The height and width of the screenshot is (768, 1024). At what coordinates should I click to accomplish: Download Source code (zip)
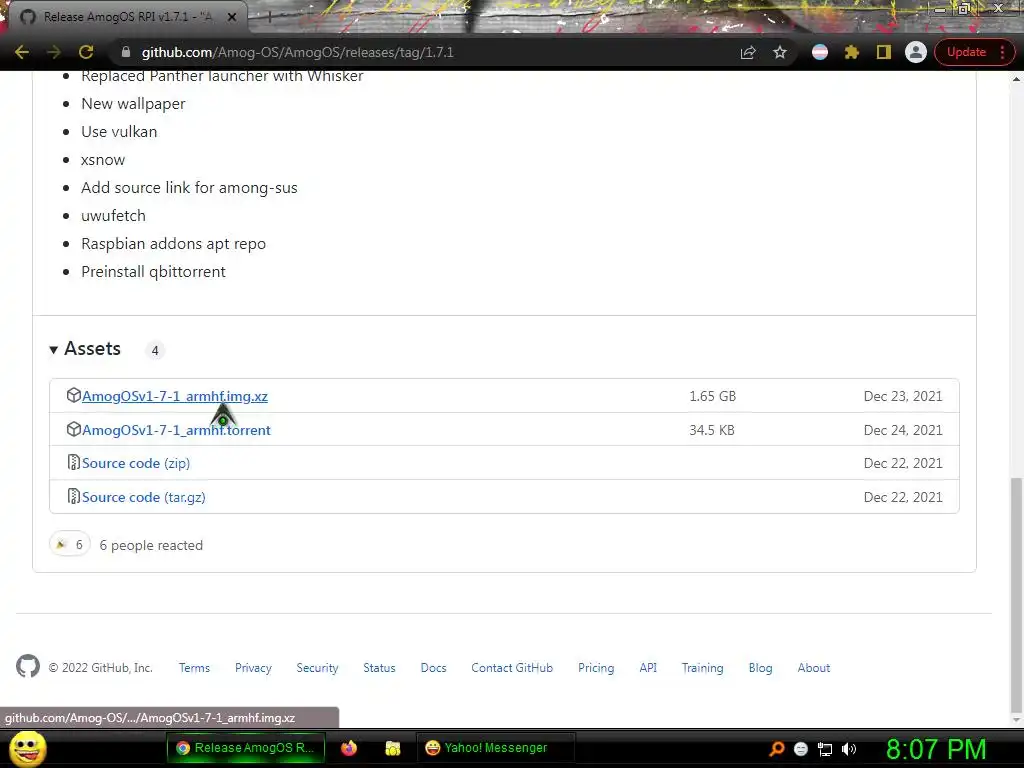coord(136,464)
